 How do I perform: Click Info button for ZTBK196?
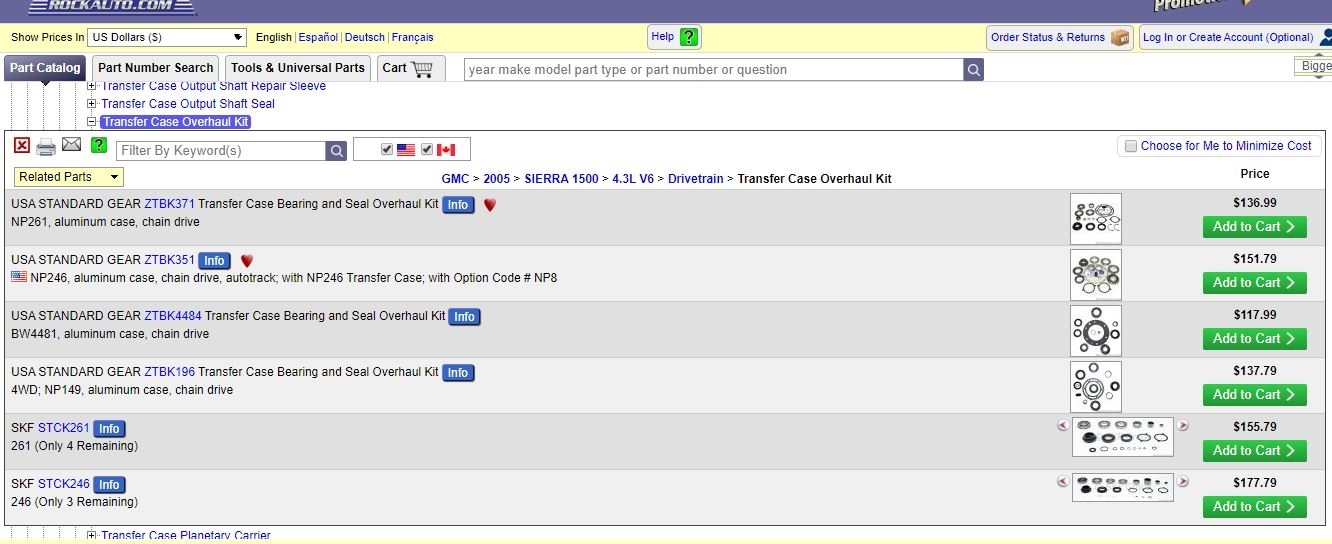point(458,373)
